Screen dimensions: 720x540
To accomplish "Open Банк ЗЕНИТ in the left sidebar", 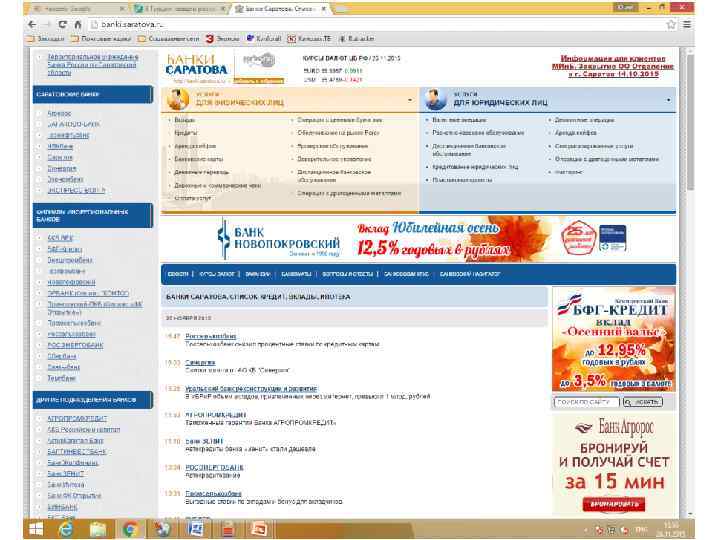I will point(66,473).
